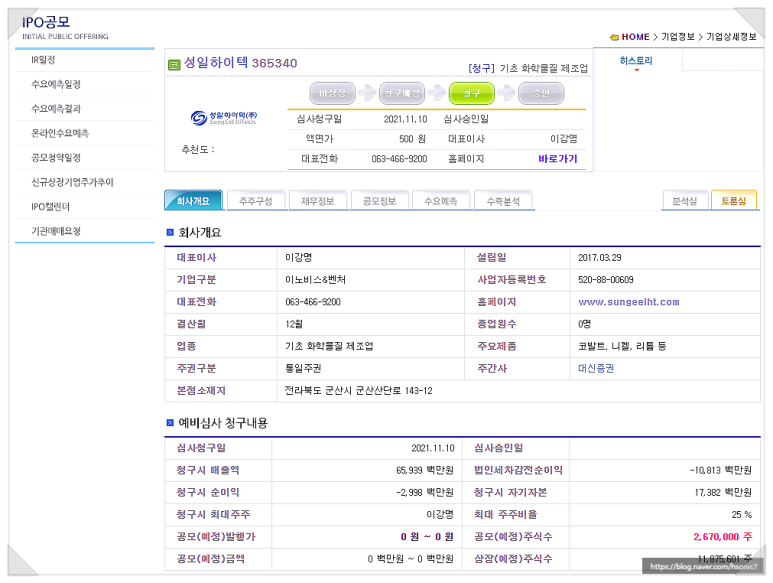Click the 공모(예정)발행가 value 0 원 ~ 0 원

[x=427, y=537]
